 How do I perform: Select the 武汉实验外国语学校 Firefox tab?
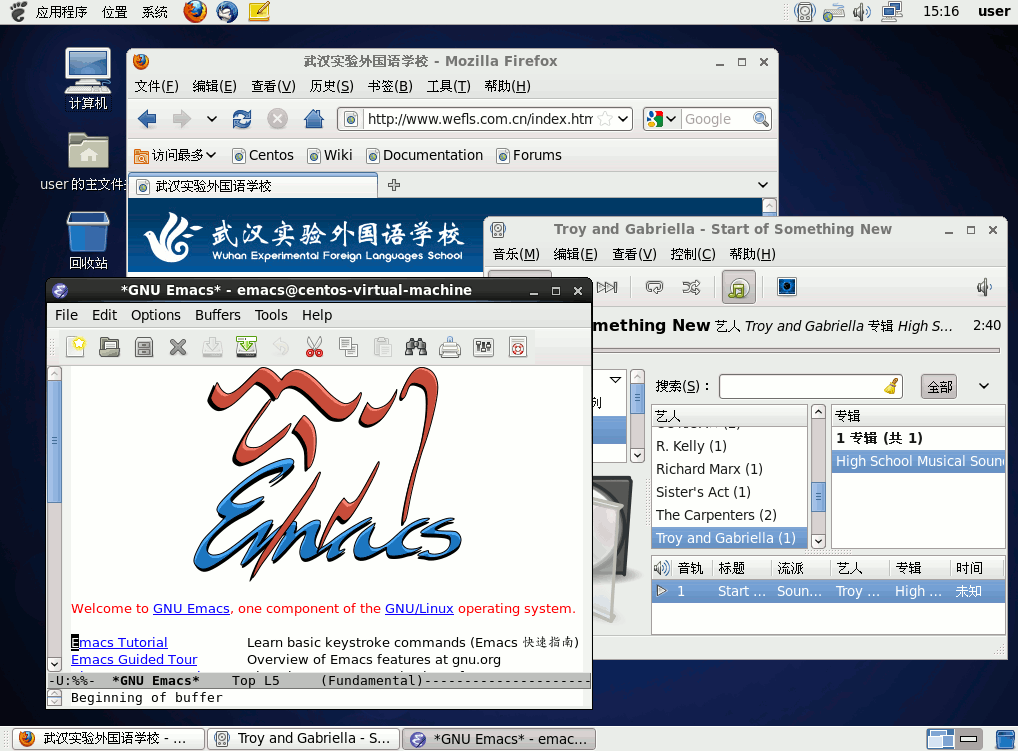coord(253,186)
